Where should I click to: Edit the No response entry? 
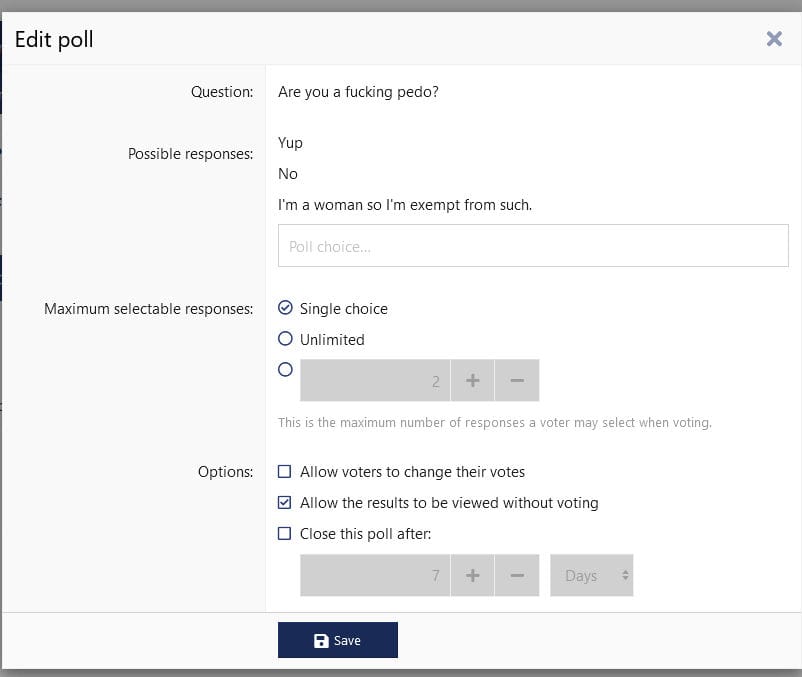[288, 174]
